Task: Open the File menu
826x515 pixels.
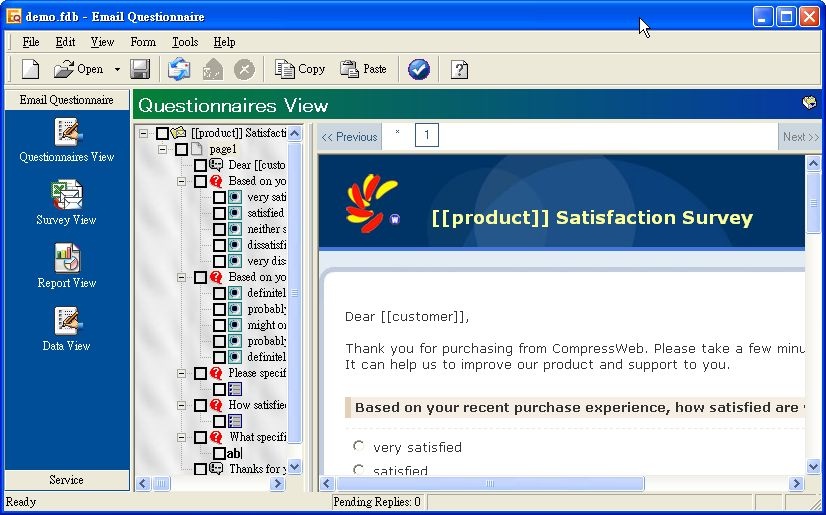Action: 31,42
